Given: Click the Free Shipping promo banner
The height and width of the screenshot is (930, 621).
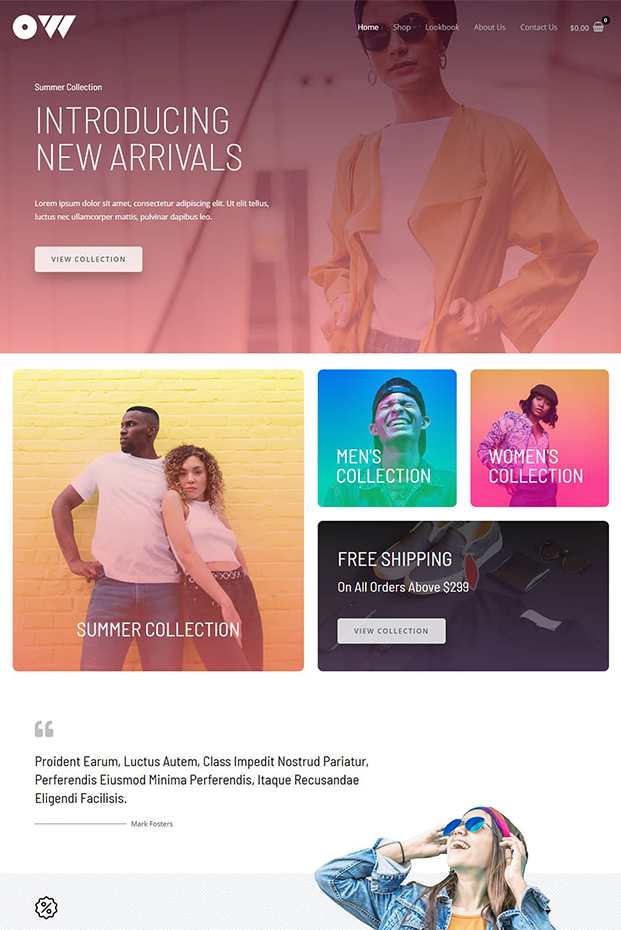Looking at the screenshot, I should (463, 596).
